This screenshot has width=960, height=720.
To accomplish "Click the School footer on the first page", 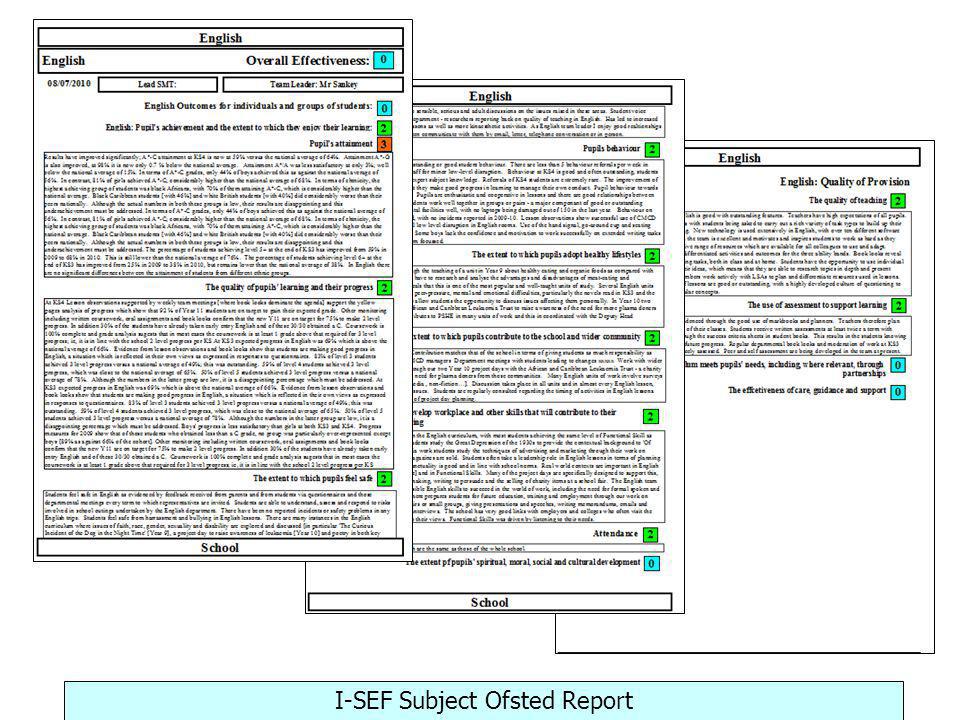I will [x=220, y=547].
